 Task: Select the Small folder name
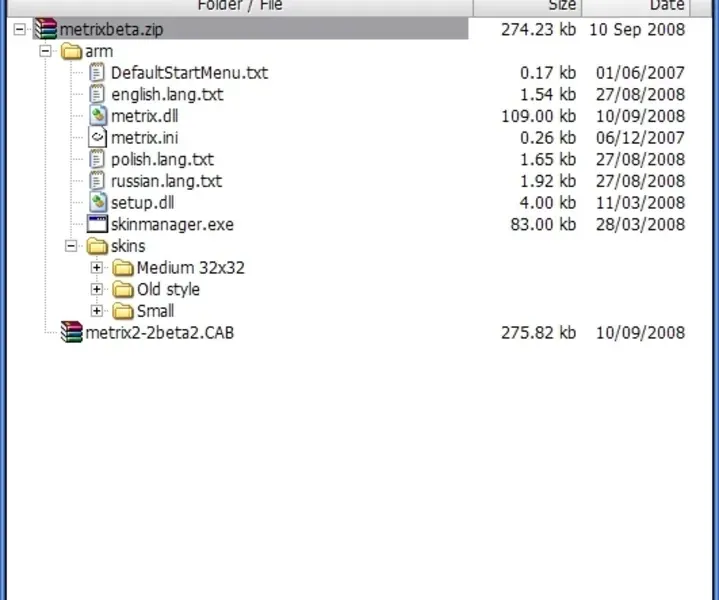coord(155,311)
